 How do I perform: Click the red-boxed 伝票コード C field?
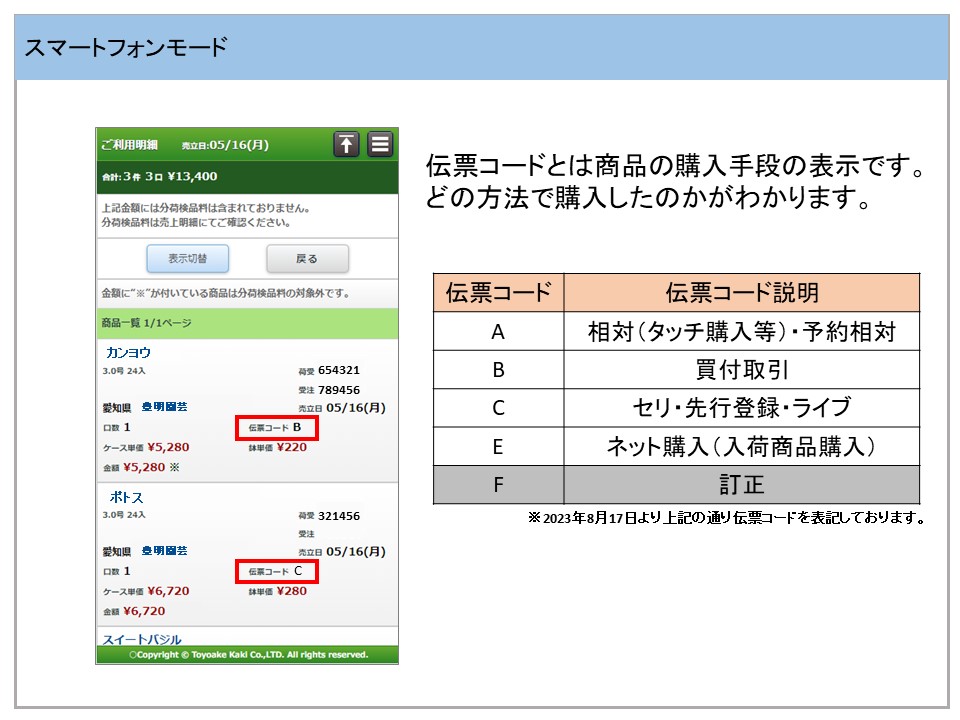click(x=277, y=572)
